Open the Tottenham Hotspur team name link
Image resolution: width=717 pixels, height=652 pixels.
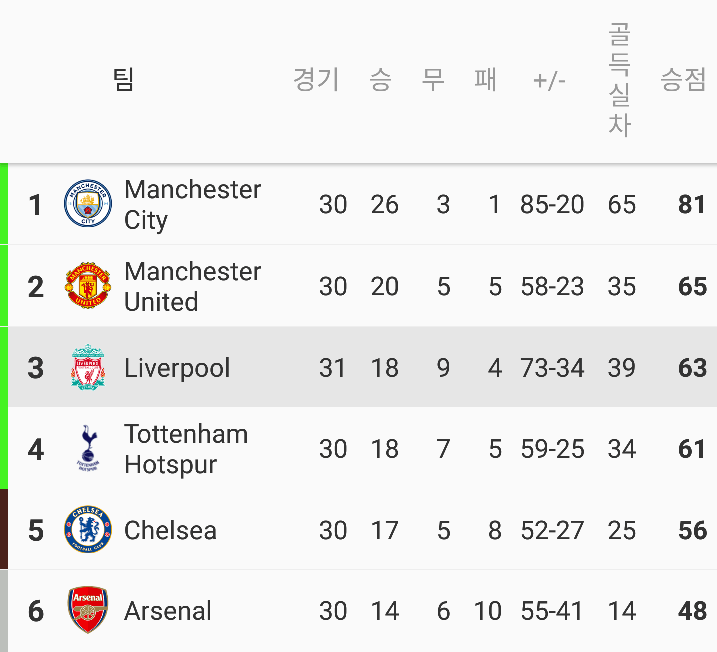pos(185,449)
